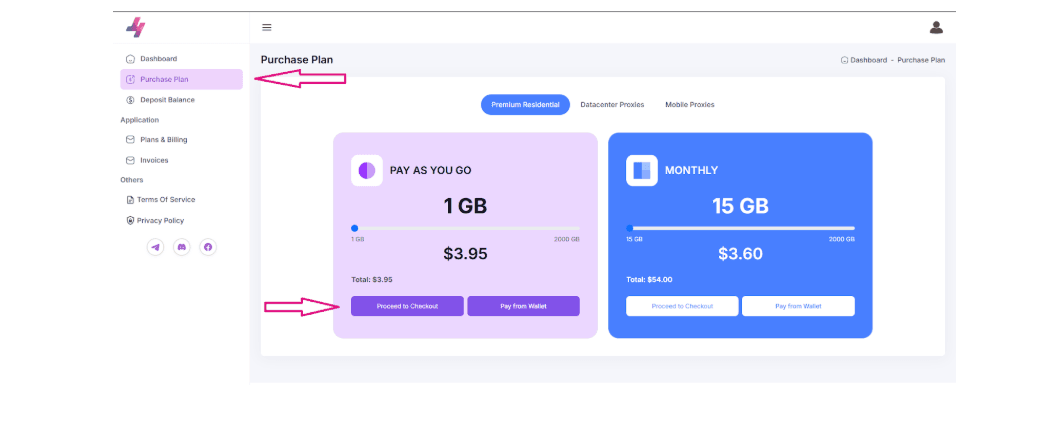Open the Telegram social icon
1052x421 pixels.
pyautogui.click(x=156, y=247)
